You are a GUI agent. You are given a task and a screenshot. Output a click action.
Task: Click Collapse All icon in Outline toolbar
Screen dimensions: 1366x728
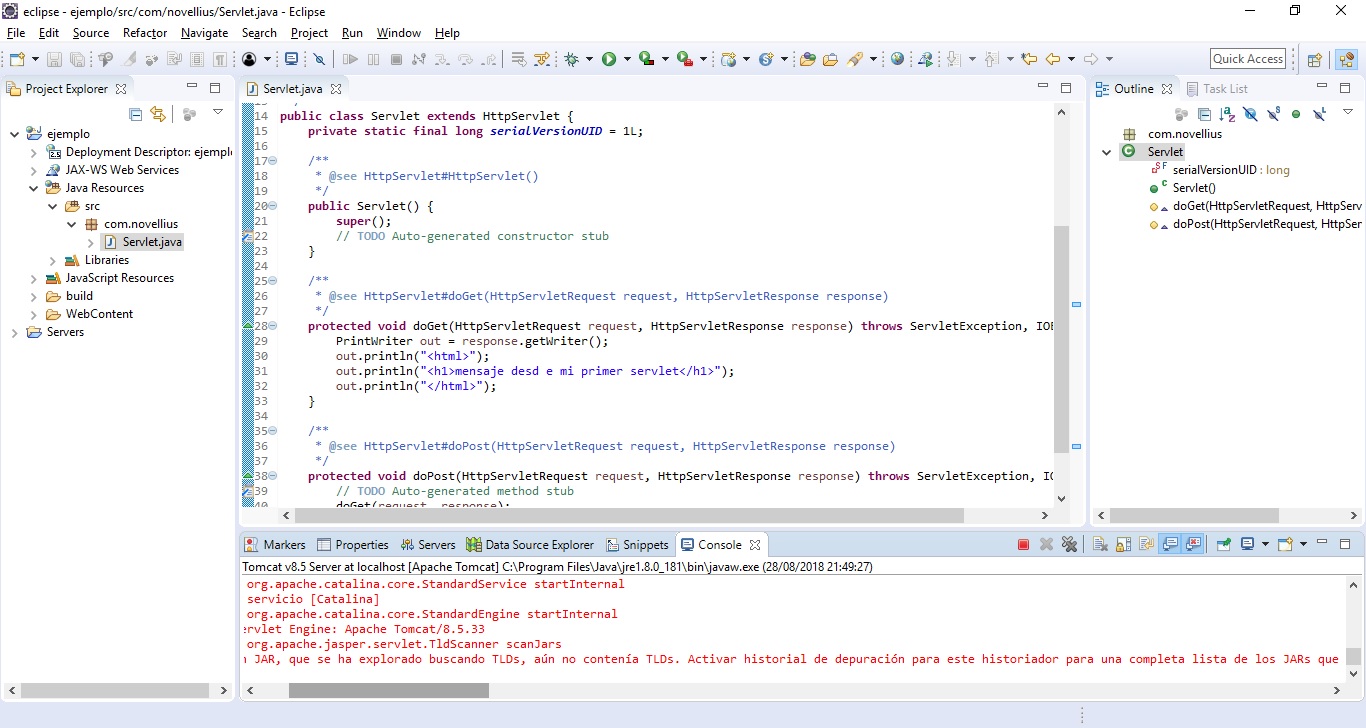[1204, 114]
